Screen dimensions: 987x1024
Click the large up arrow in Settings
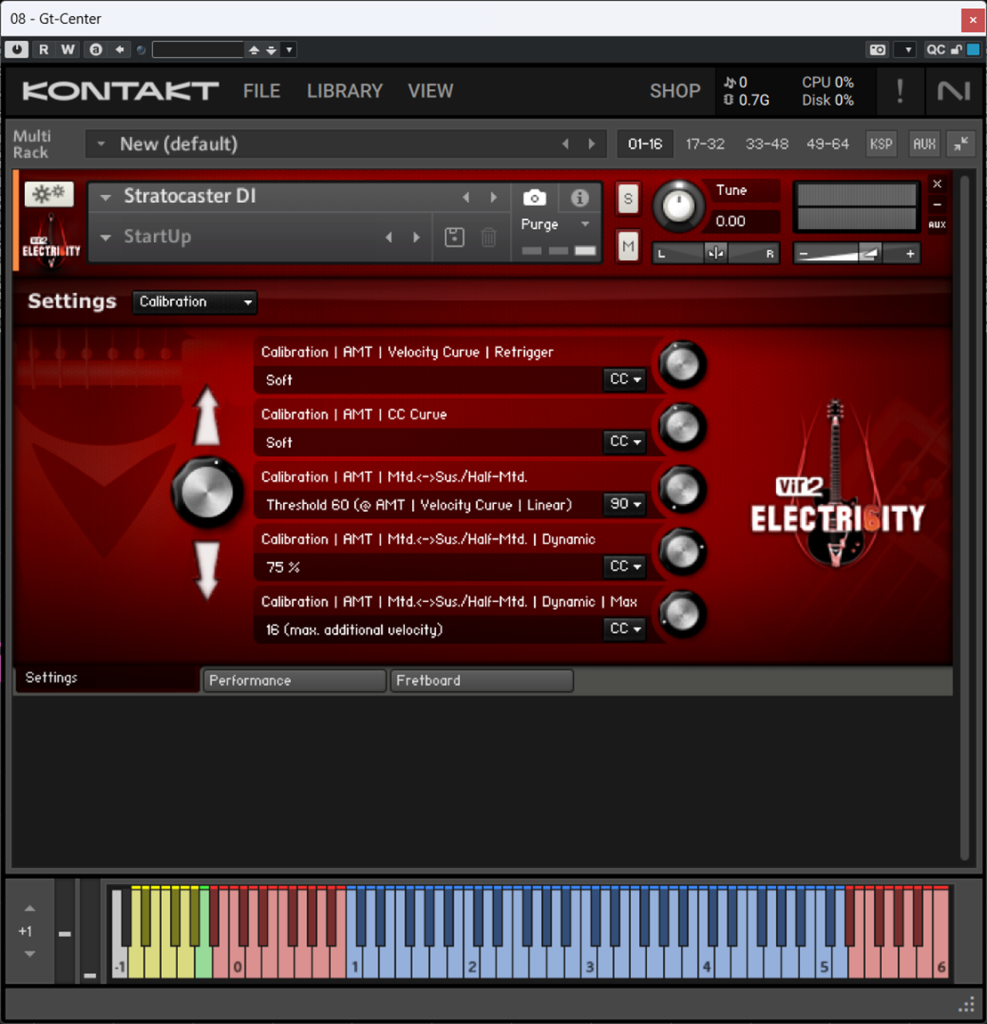pos(207,417)
